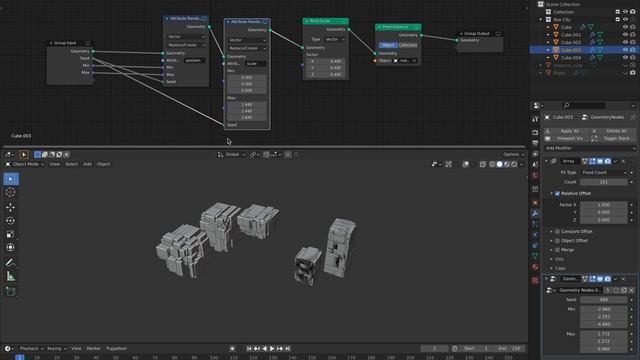Select Cube.003 in the outliner
This screenshot has width=640, height=360.
click(571, 50)
